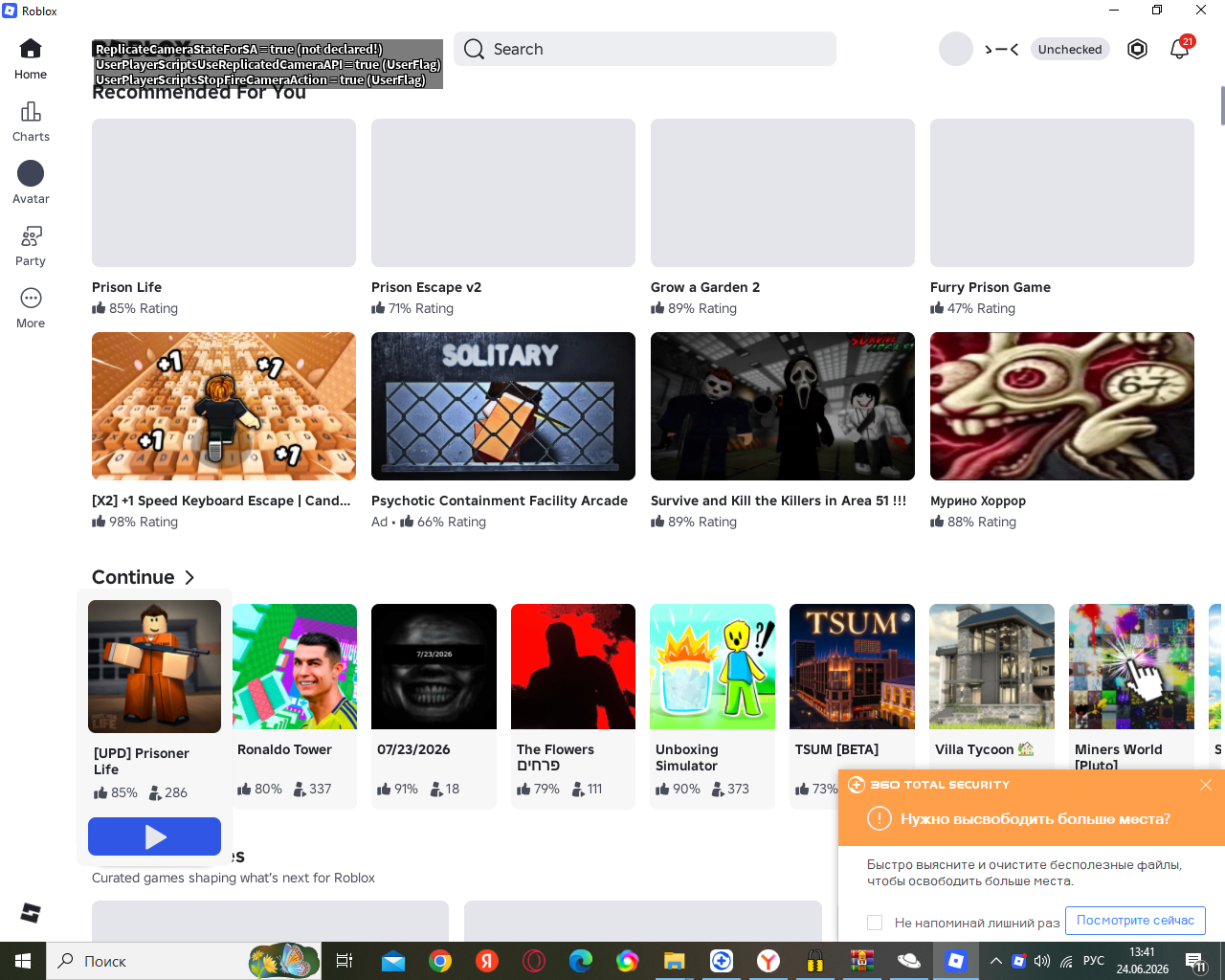Open the Unboxing Simulator thumbnail
The image size is (1225, 980).
tap(712, 666)
